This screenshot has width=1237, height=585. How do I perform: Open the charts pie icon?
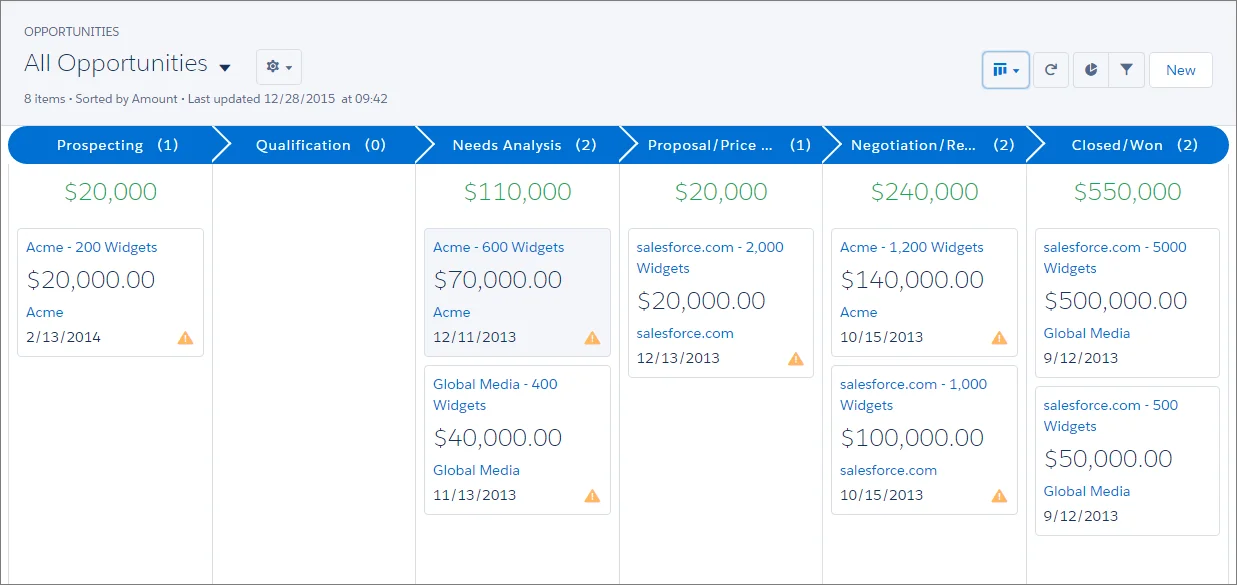[x=1091, y=70]
